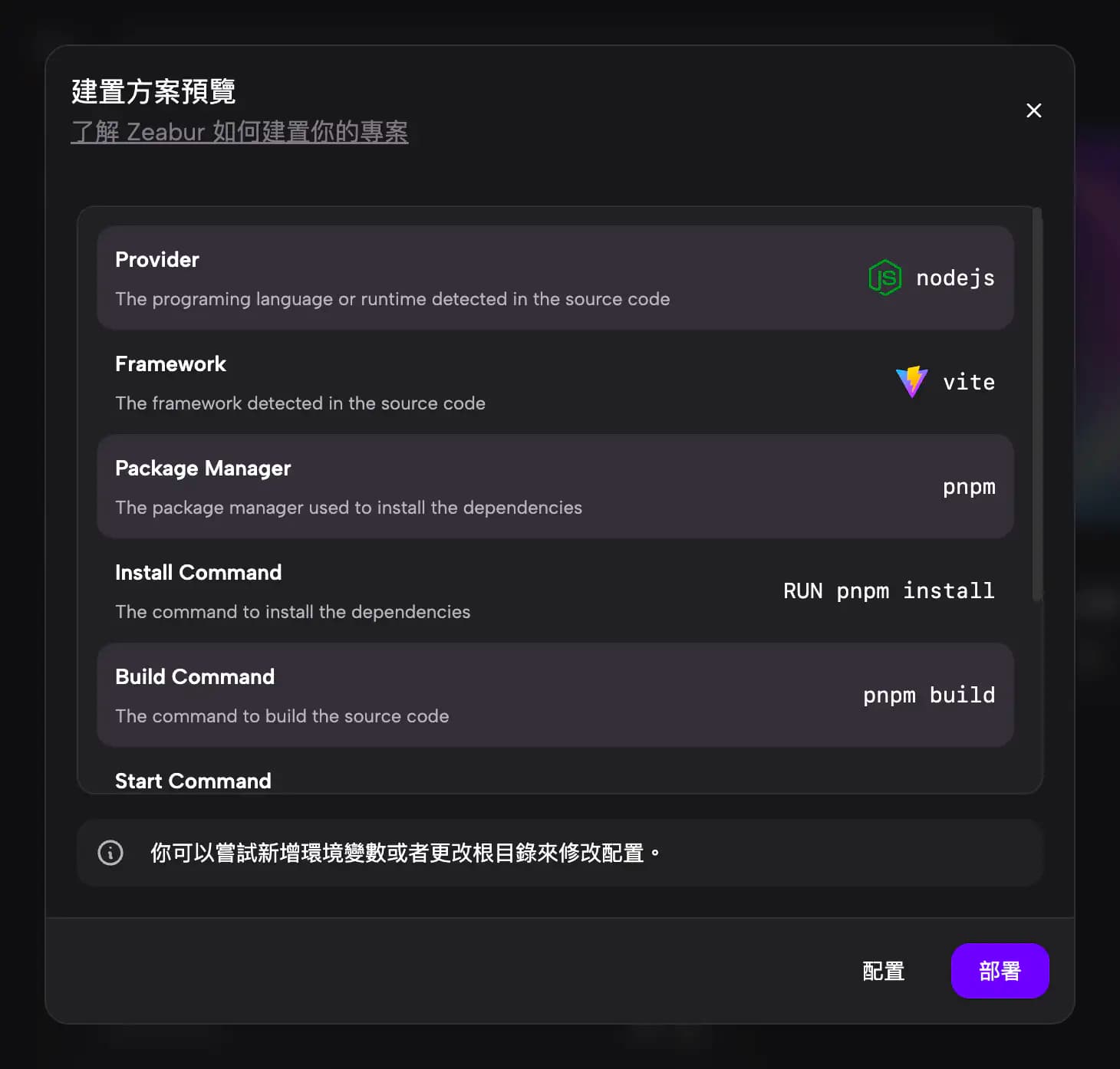Click the 配置 configure button
Screen dimensions: 1120x1069
click(883, 971)
